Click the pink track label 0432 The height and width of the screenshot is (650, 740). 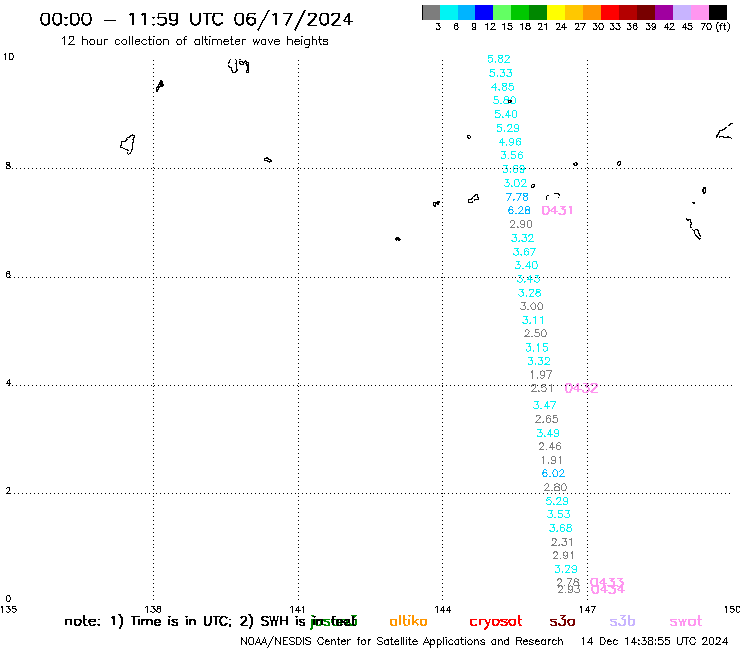point(581,388)
